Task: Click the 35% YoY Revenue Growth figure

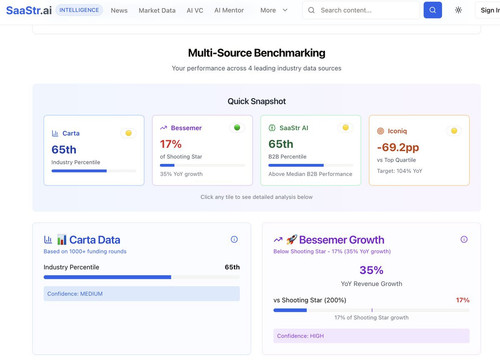Action: click(x=371, y=270)
